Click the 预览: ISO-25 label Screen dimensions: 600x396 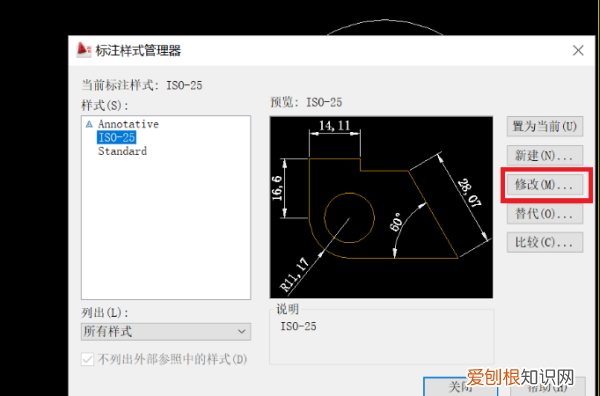pyautogui.click(x=306, y=102)
